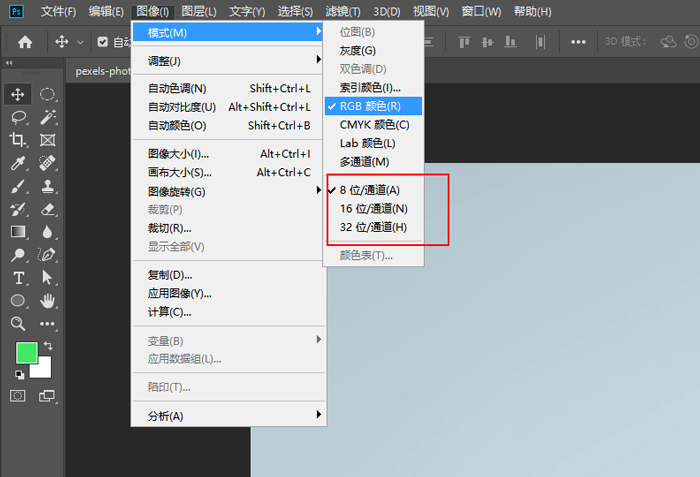Select the Brush tool

(18, 186)
